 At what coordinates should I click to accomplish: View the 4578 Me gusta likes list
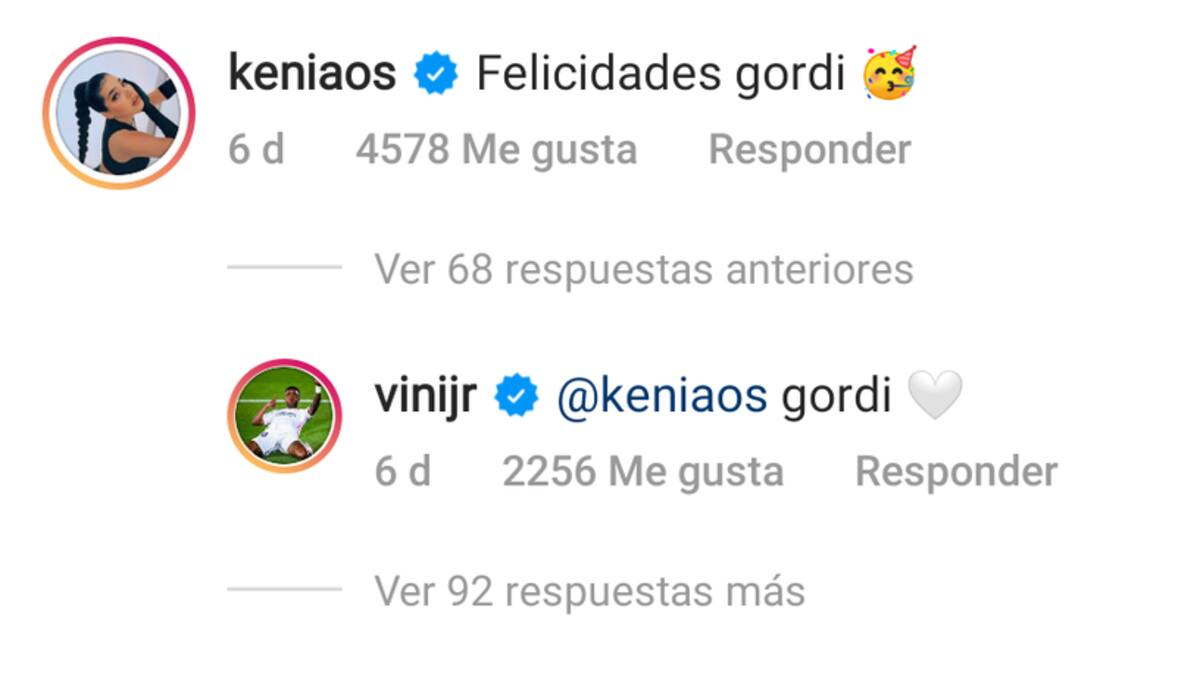pyautogui.click(x=496, y=150)
